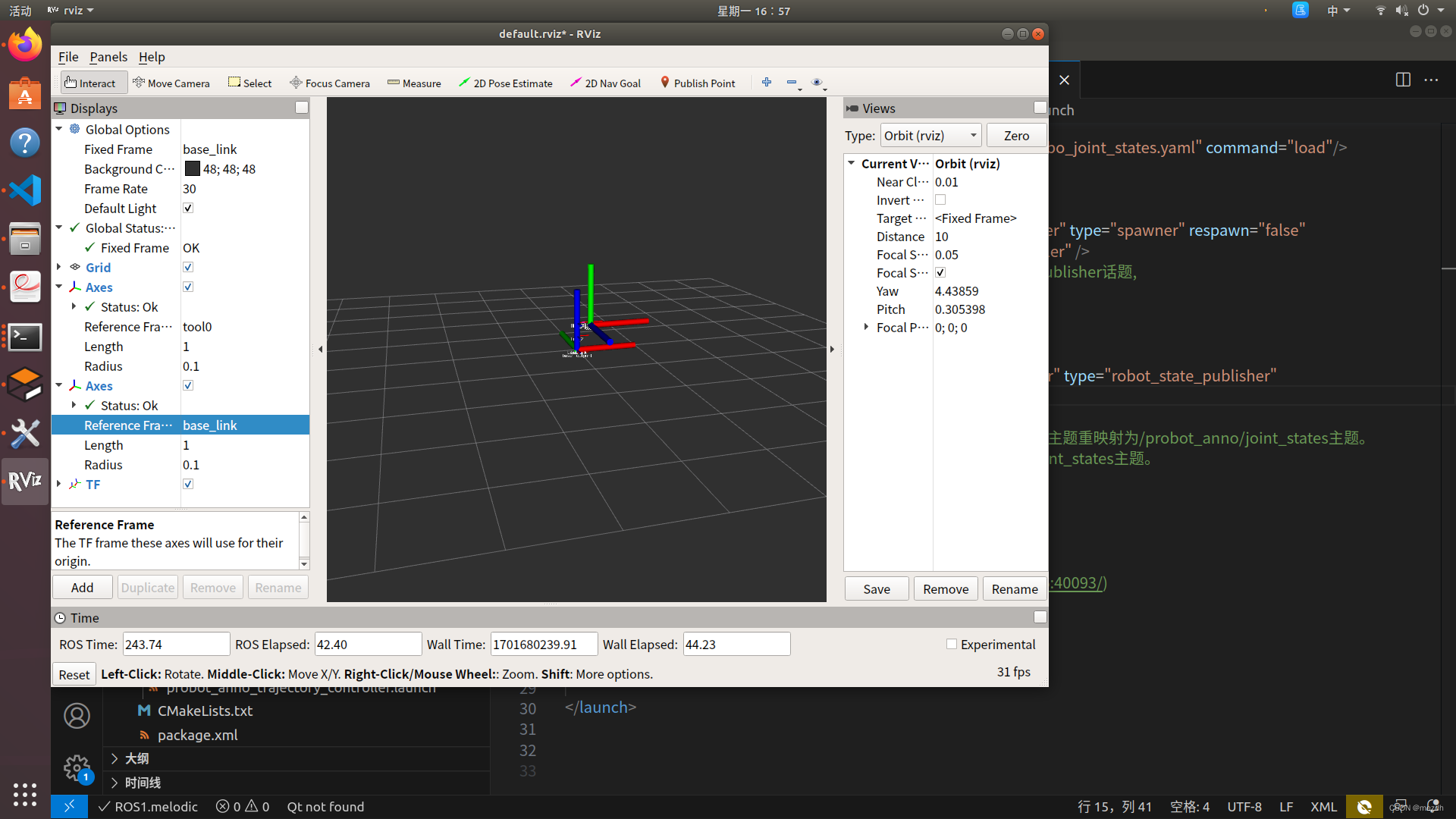Activate the 2D Nav Goal tool
The image size is (1456, 819).
[605, 83]
